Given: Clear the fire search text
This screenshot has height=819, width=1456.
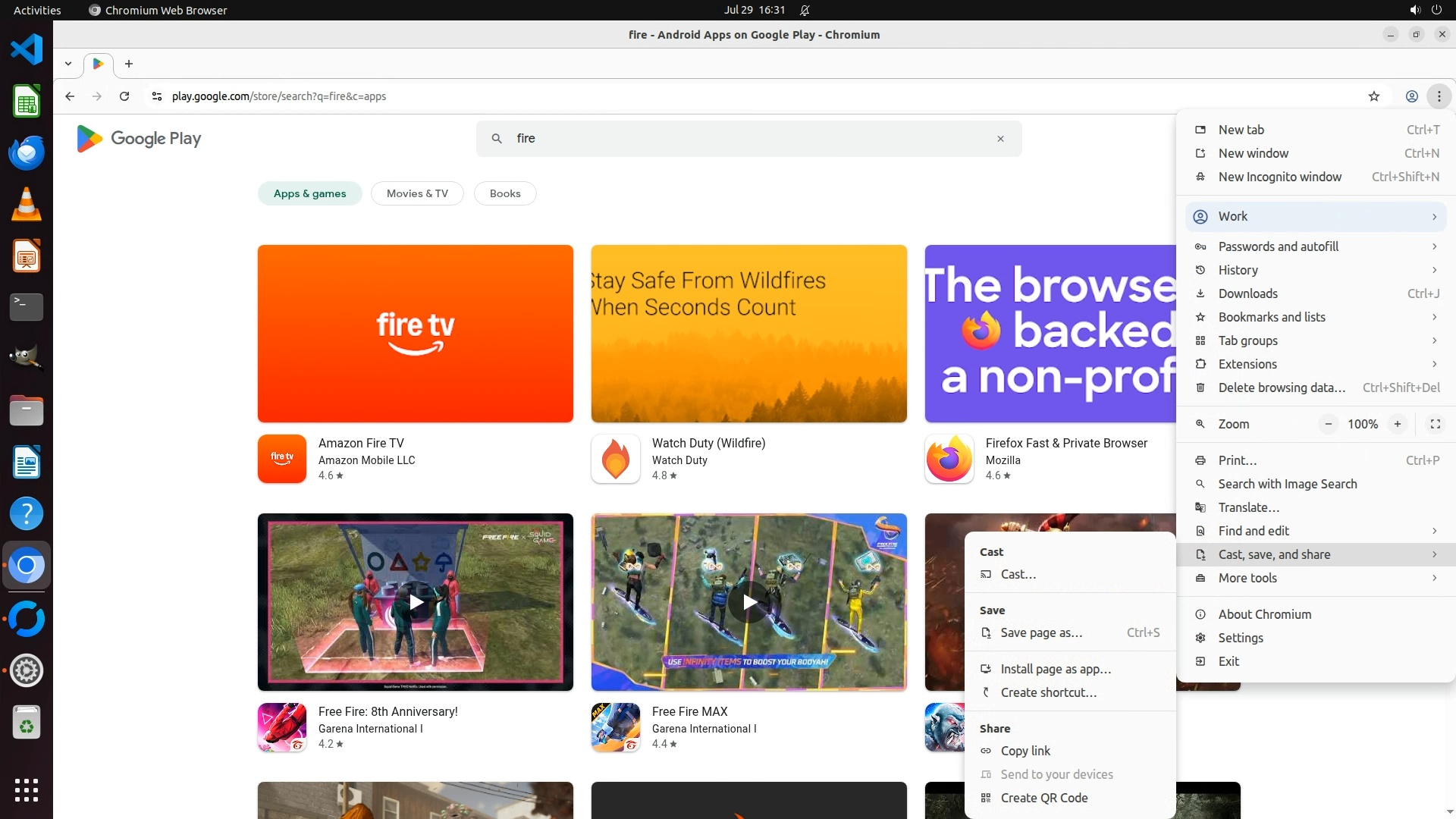Looking at the screenshot, I should pyautogui.click(x=1000, y=139).
